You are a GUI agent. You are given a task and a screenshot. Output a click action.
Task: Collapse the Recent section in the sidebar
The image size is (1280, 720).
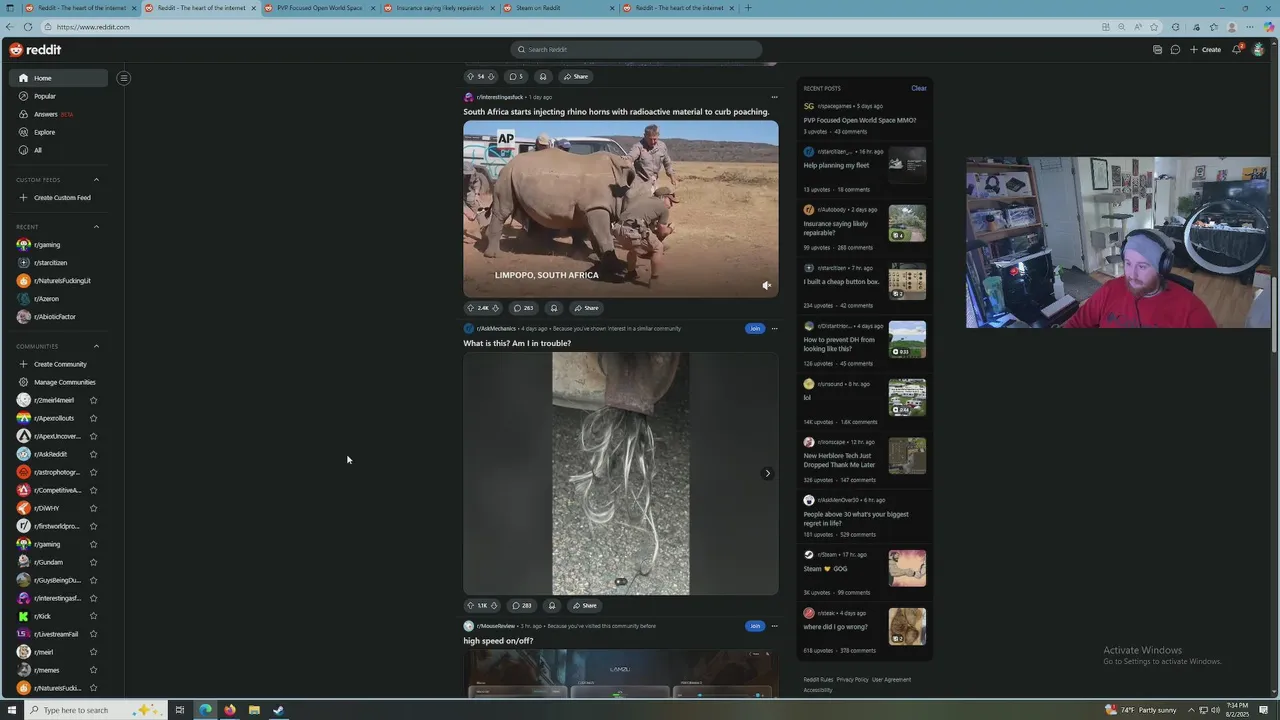(96, 227)
